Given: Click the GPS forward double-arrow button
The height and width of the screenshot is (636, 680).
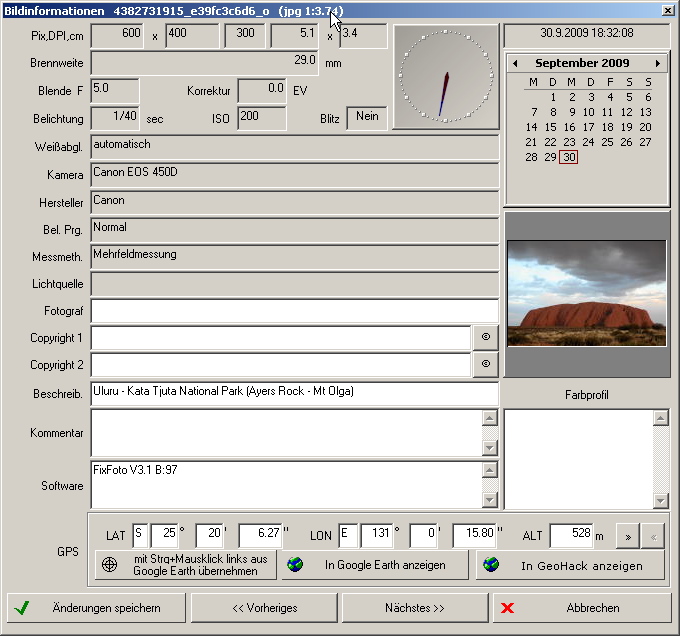Looking at the screenshot, I should coord(628,536).
